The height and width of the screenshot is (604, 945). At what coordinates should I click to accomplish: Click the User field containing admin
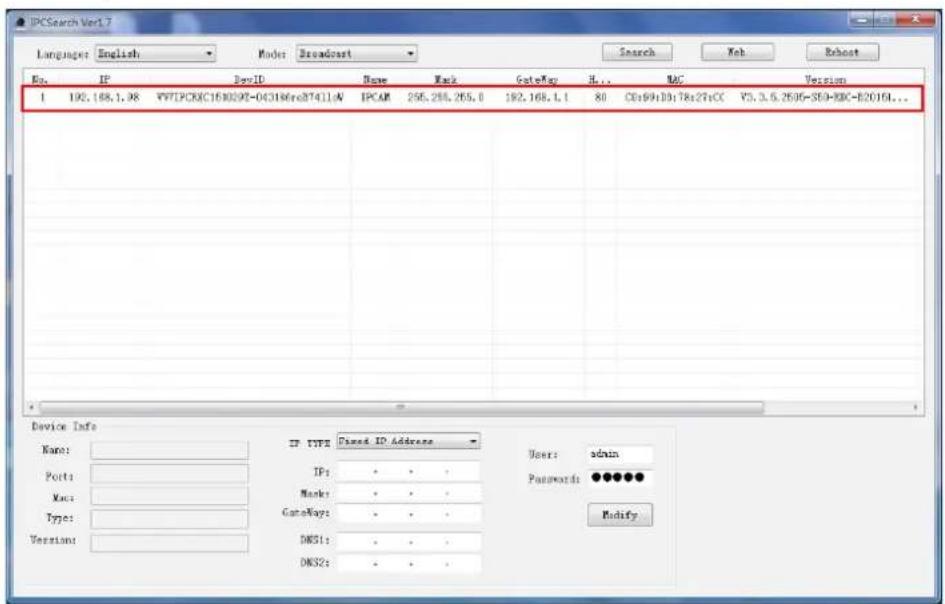coord(620,454)
